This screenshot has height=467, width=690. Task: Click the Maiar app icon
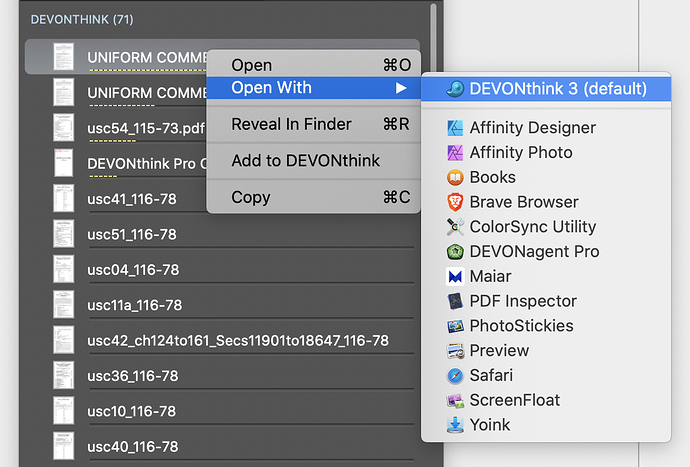click(x=455, y=276)
